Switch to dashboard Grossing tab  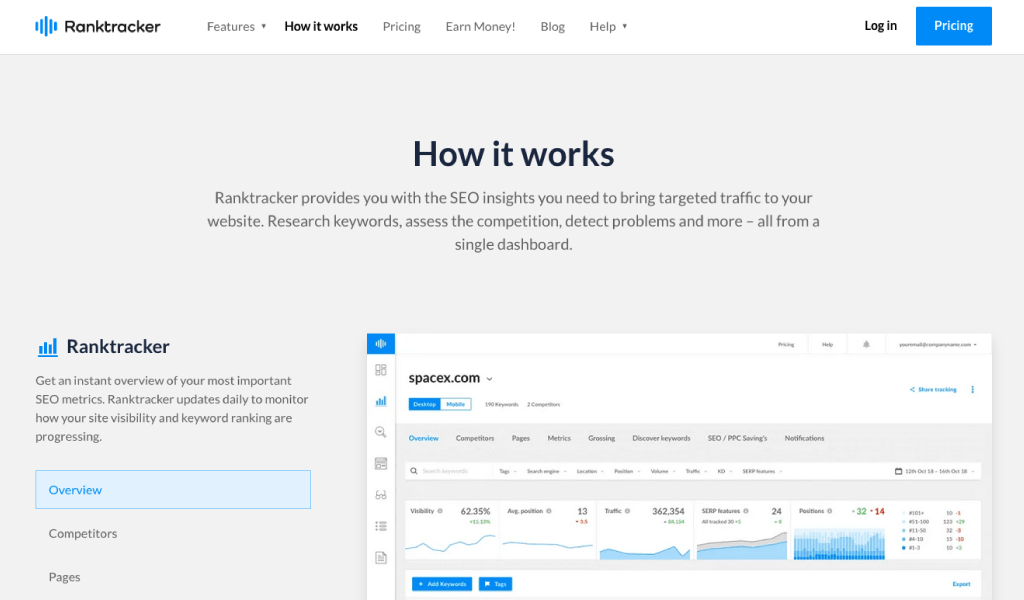click(601, 438)
